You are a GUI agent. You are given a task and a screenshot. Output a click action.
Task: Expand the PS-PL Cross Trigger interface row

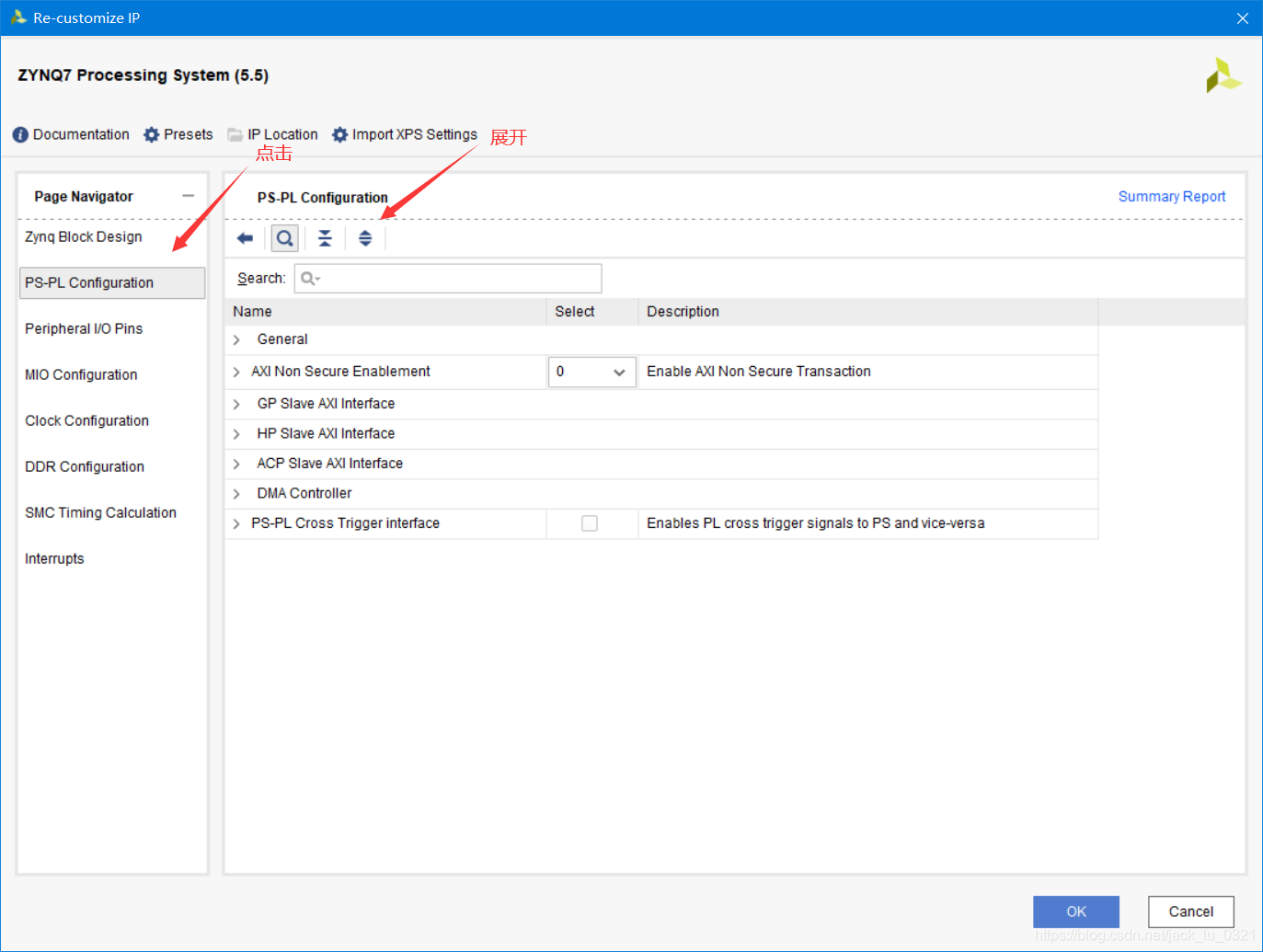236,524
